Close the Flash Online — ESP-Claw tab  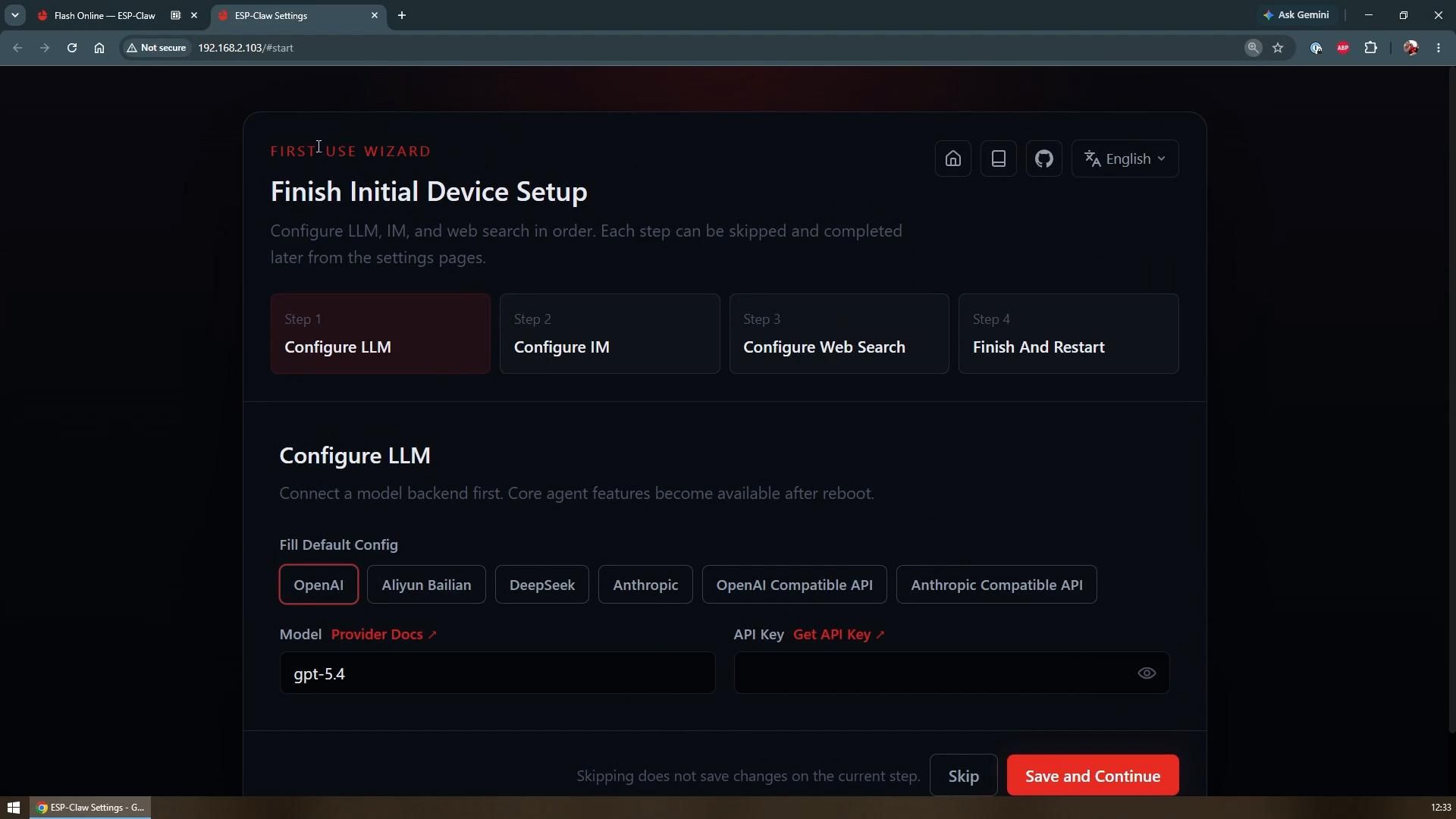pyautogui.click(x=194, y=15)
